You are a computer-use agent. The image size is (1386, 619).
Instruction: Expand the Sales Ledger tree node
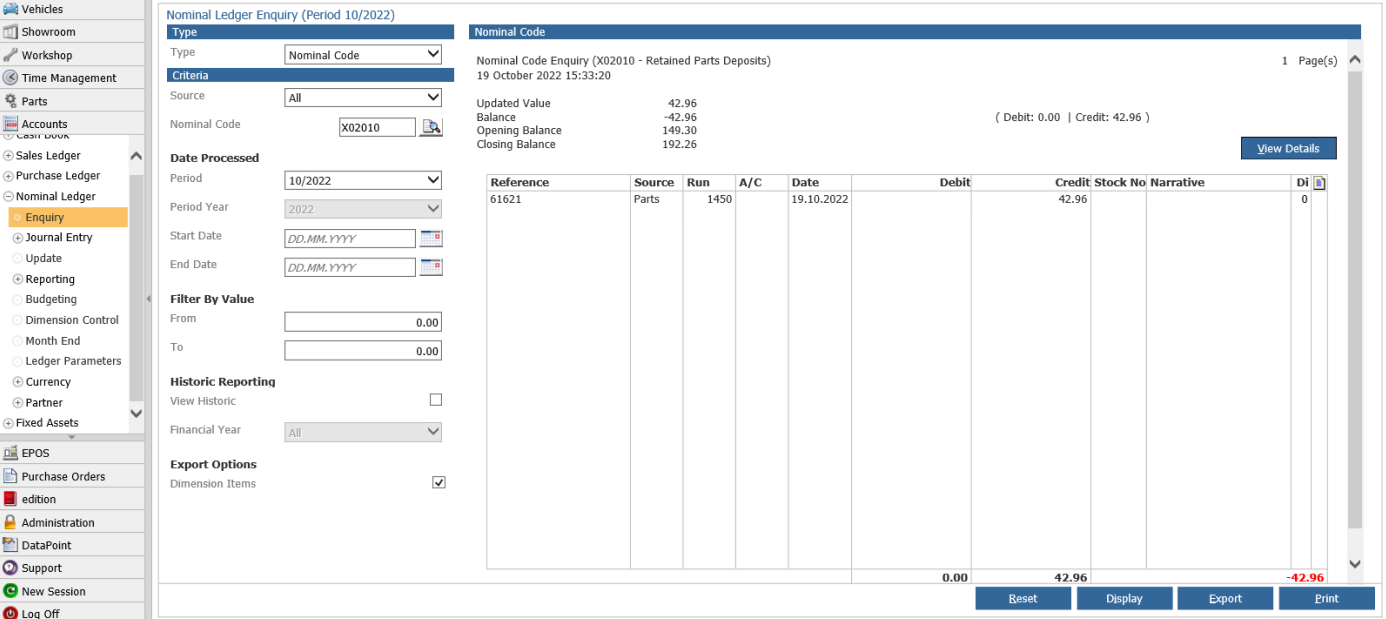click(8, 156)
